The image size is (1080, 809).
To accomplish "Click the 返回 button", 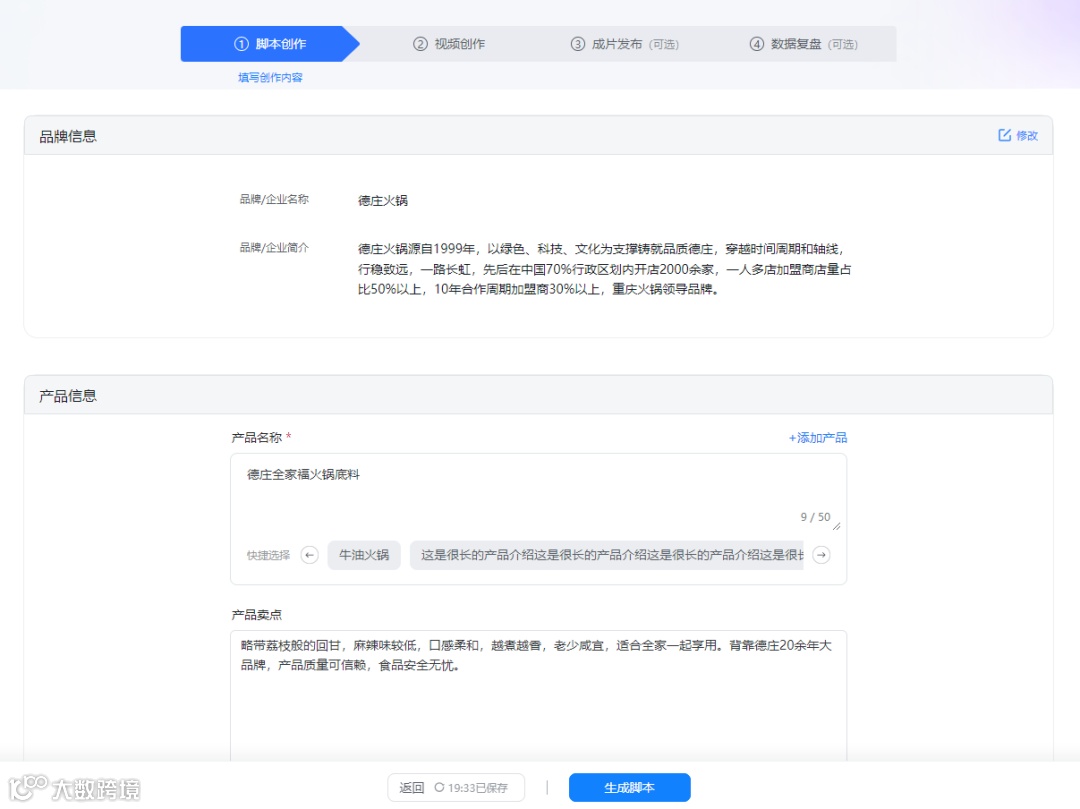I will (x=412, y=788).
